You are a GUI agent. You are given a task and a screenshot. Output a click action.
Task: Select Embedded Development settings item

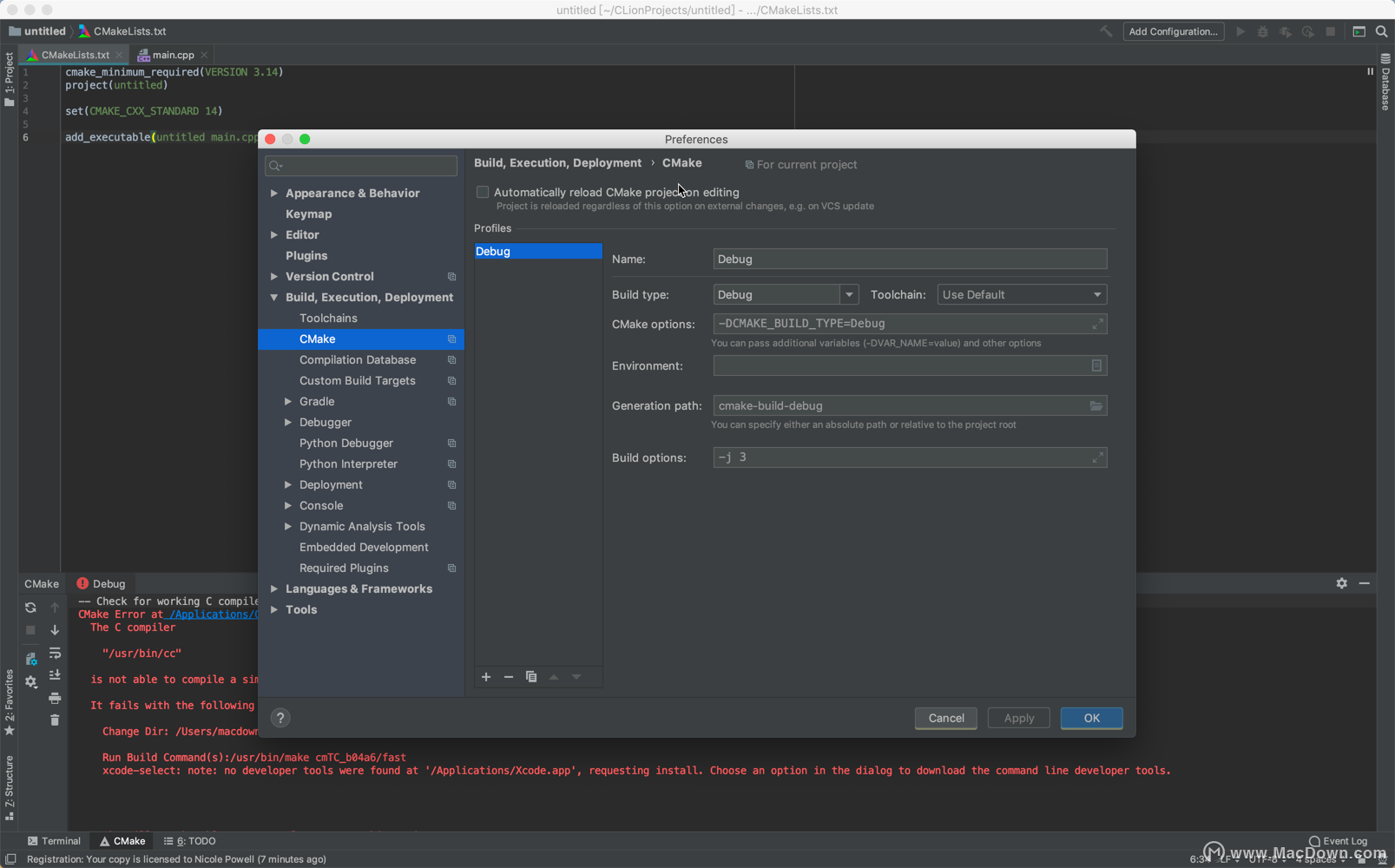[x=364, y=547]
